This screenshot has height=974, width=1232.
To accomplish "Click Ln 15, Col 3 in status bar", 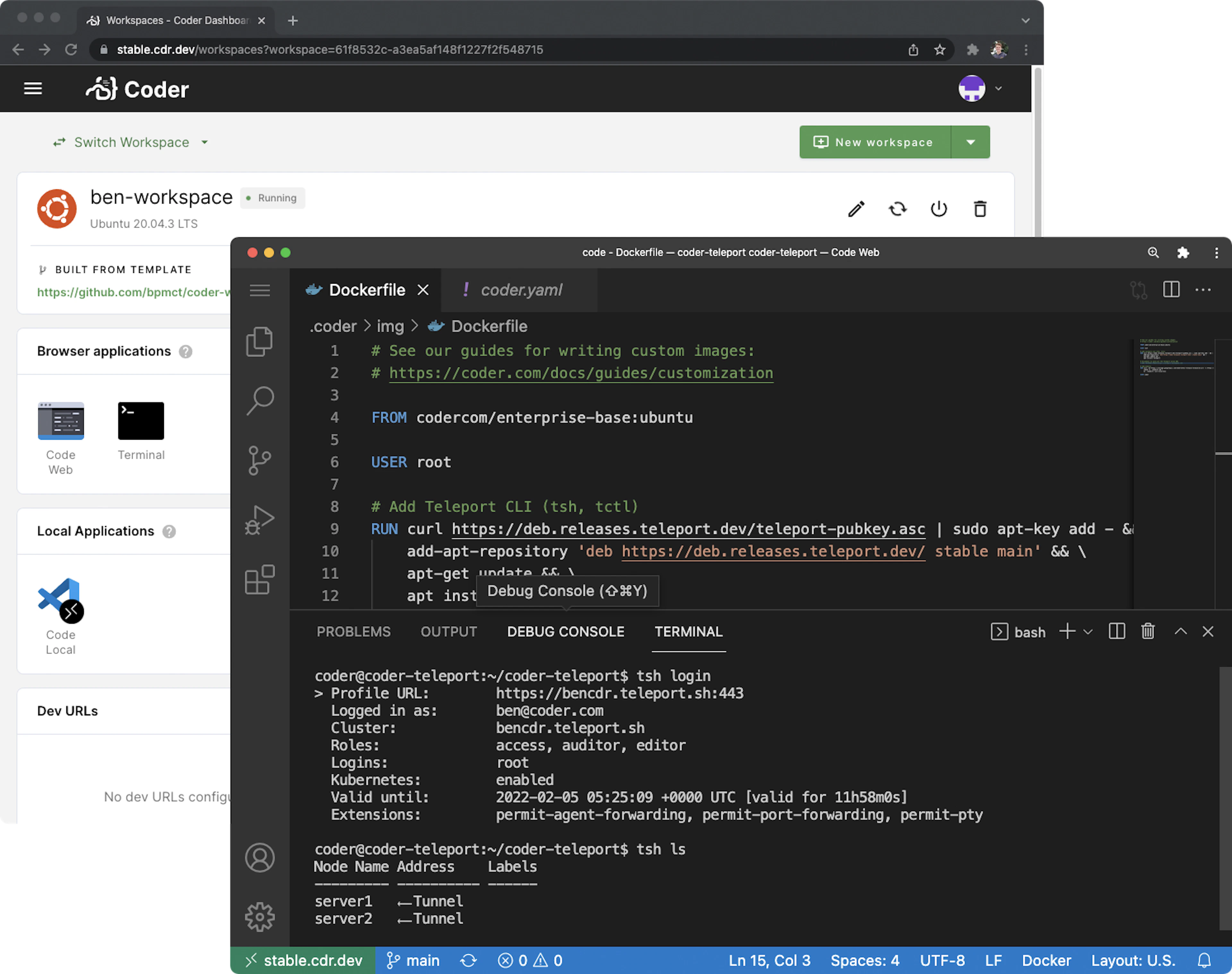I will coord(769,960).
